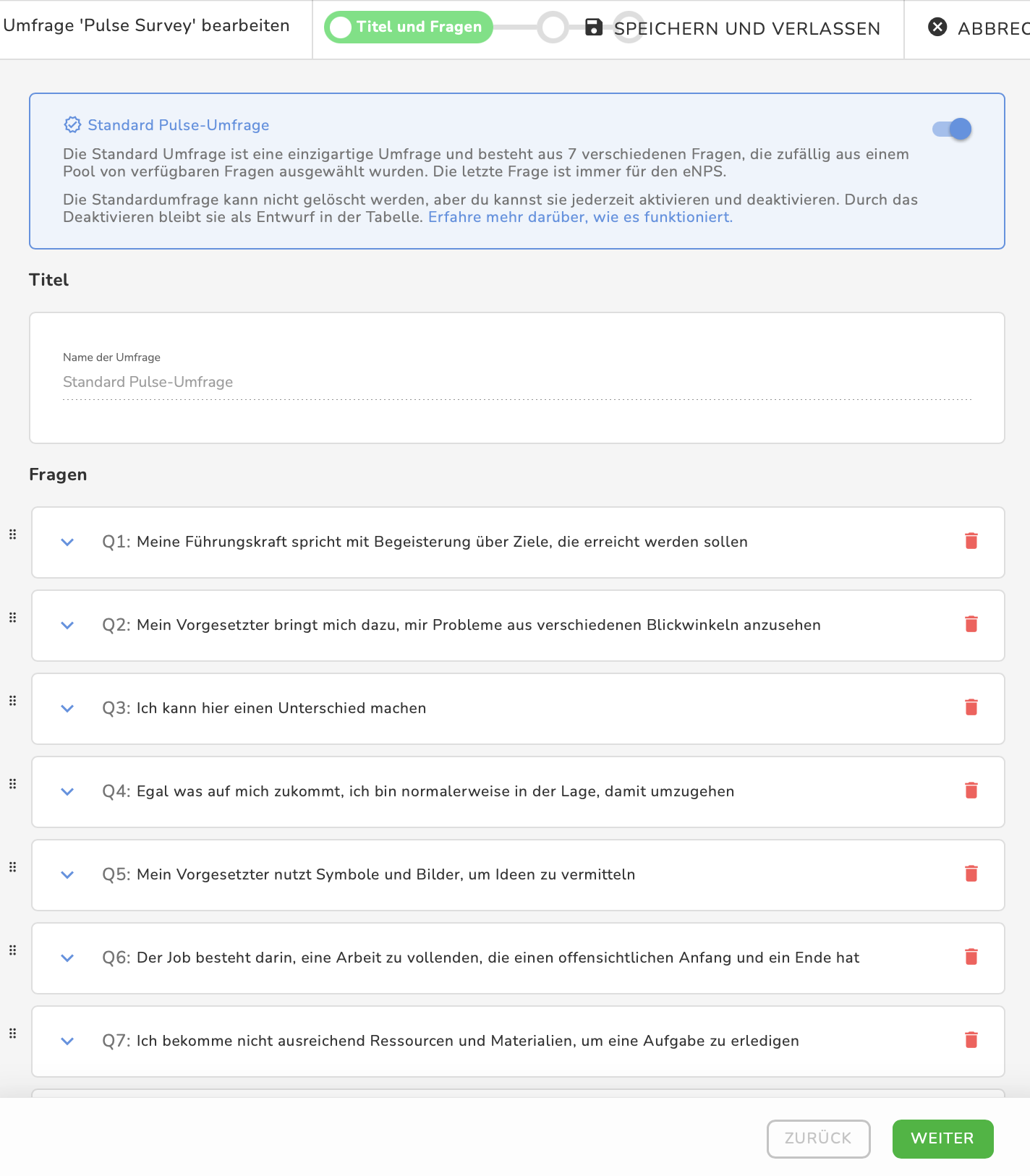1030x1176 pixels.
Task: Expand question Q4 with its chevron
Action: (67, 791)
